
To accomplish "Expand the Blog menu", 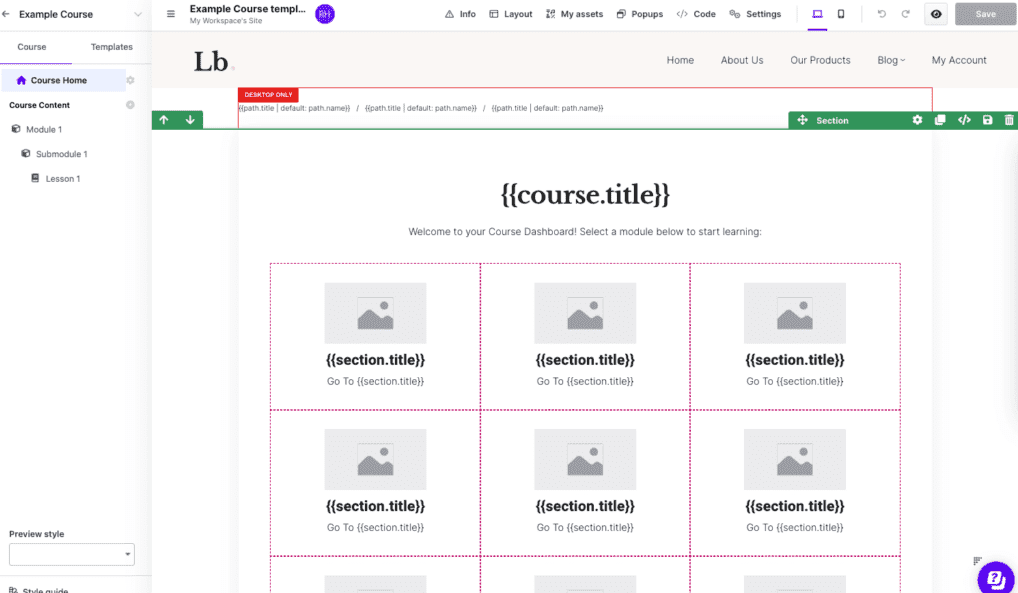I will tap(891, 60).
